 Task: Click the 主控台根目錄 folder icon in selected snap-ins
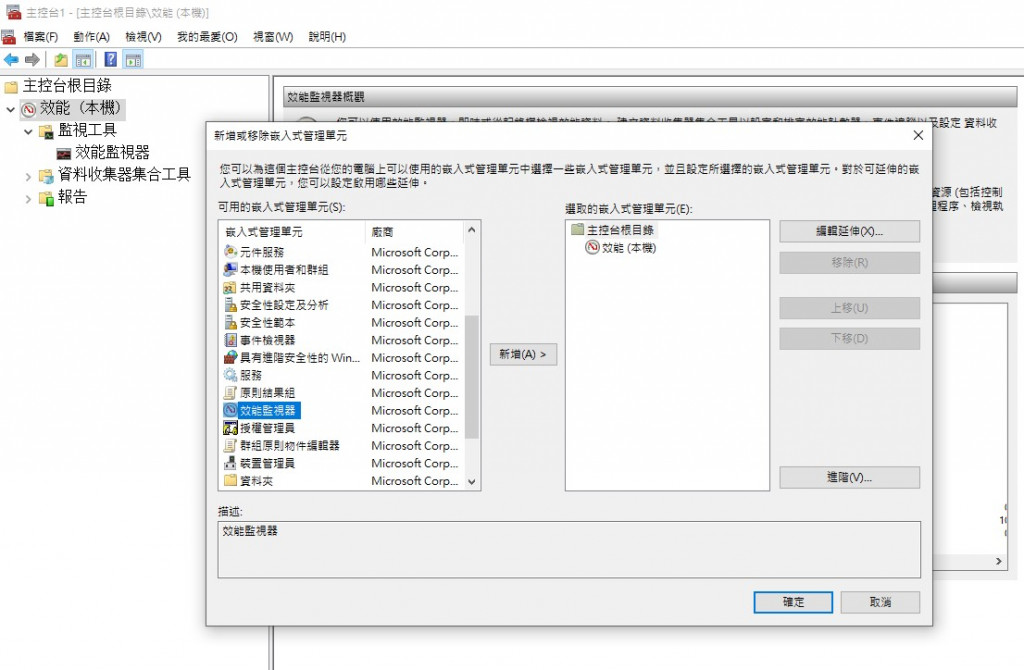tap(577, 230)
